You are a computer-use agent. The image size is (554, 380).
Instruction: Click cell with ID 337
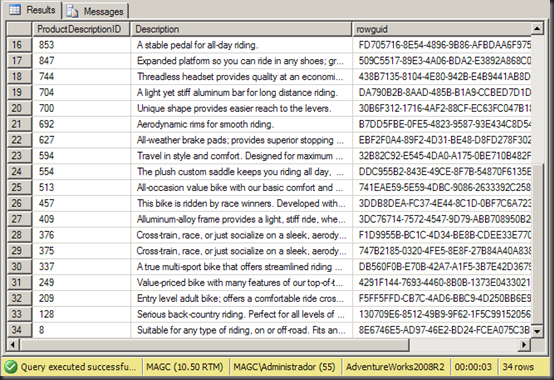pos(81,266)
